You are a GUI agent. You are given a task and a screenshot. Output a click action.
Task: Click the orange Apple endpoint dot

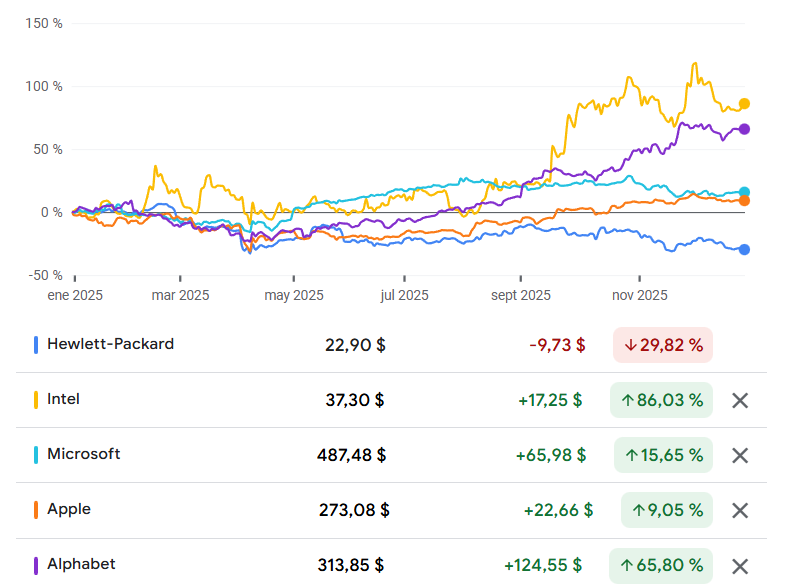click(x=744, y=201)
